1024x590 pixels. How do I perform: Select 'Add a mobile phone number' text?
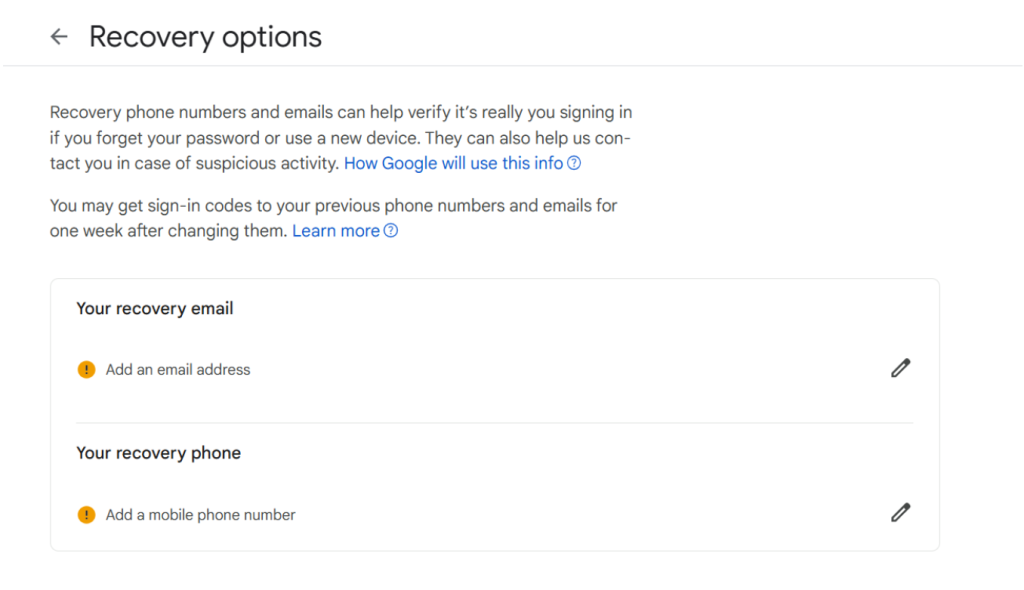tap(200, 515)
